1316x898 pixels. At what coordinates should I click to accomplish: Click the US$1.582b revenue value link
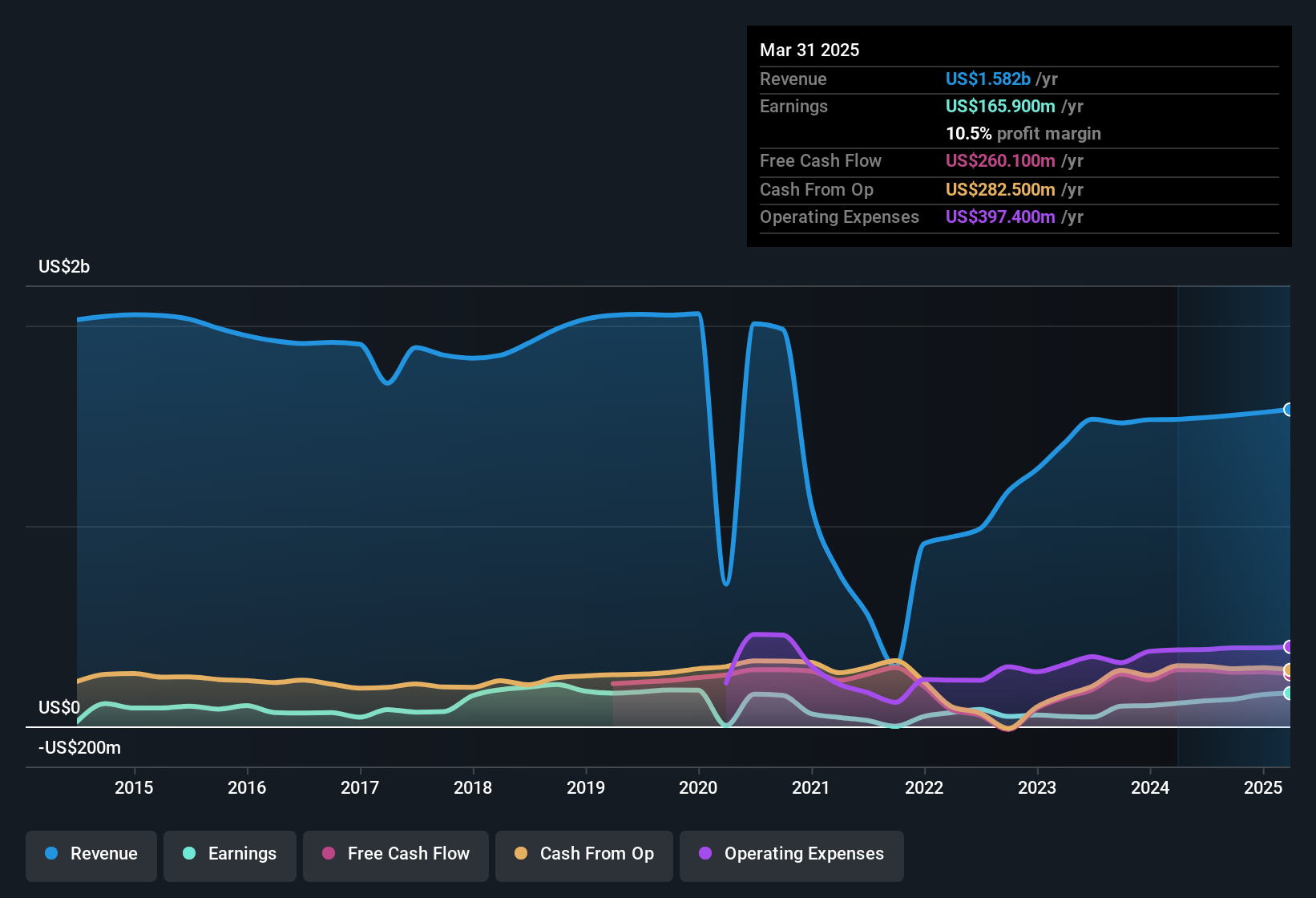pyautogui.click(x=987, y=79)
